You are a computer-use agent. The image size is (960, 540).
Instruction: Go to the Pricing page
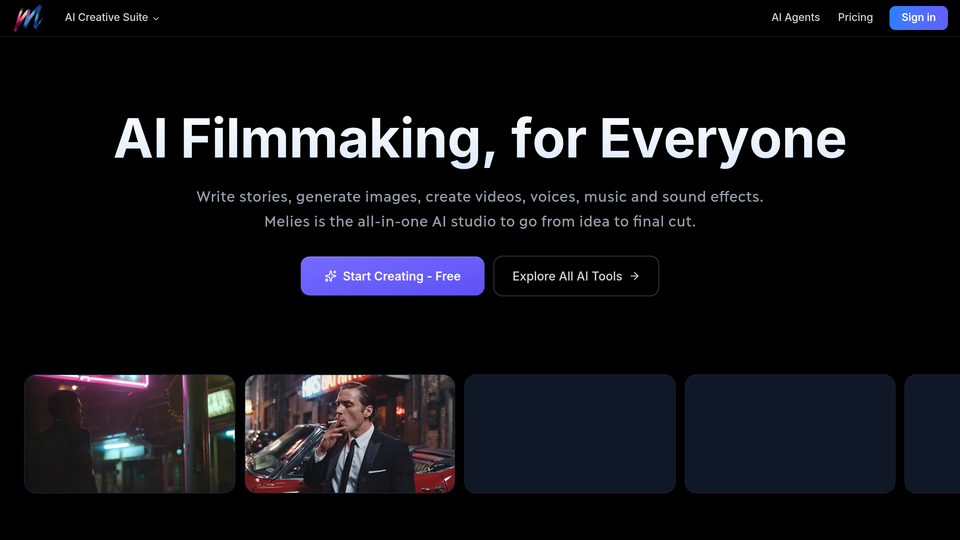pos(855,18)
